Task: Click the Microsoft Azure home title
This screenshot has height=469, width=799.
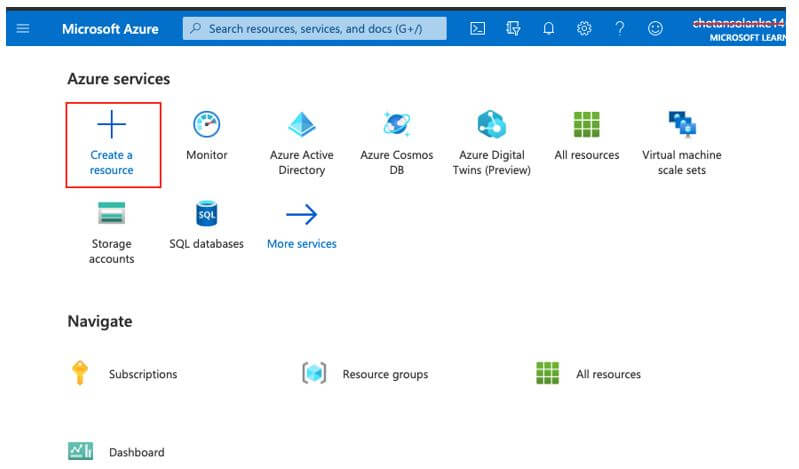Action: [110, 29]
